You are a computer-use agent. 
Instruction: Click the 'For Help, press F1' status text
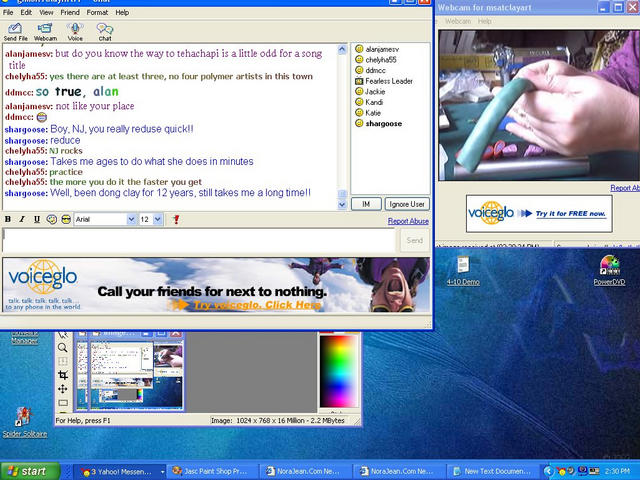coord(83,420)
